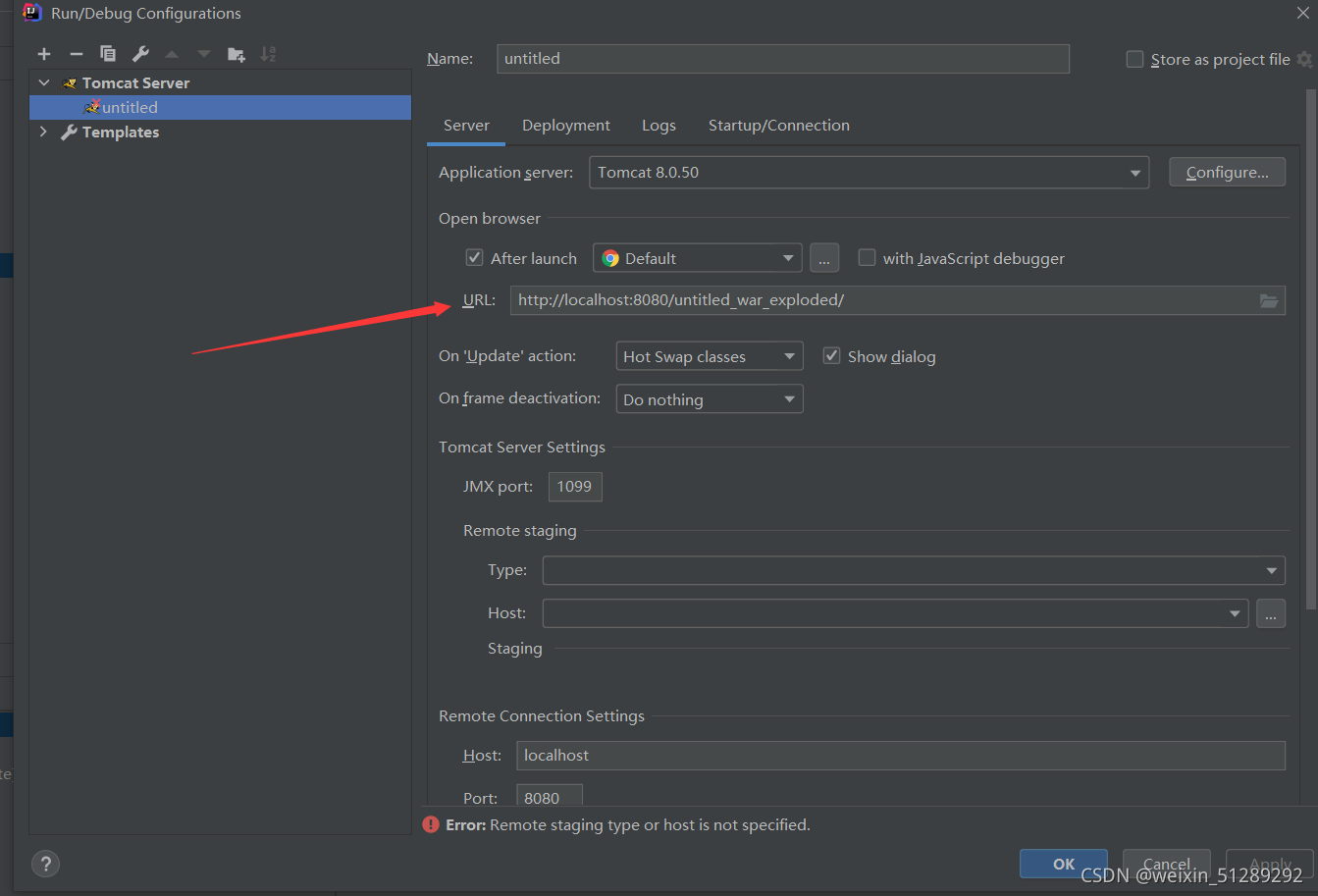
Task: Enable with JavaScript debugger checkbox
Action: point(867,257)
